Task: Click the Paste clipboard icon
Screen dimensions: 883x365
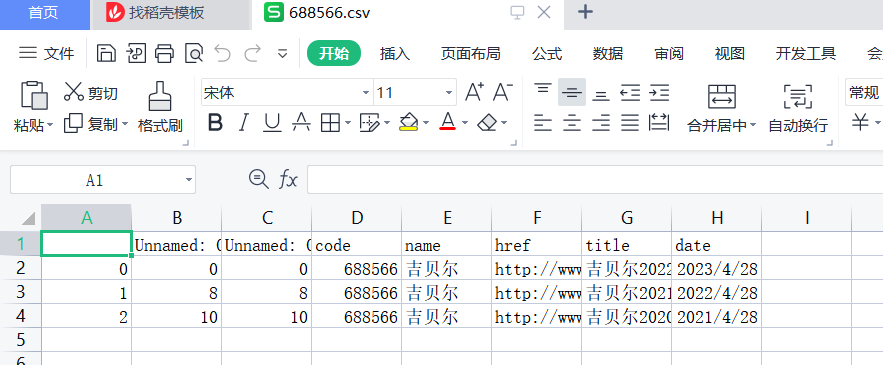Action: click(34, 95)
